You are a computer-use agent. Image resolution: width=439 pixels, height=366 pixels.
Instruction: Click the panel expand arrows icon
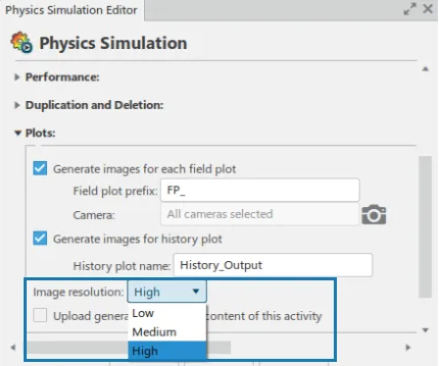tap(410, 9)
